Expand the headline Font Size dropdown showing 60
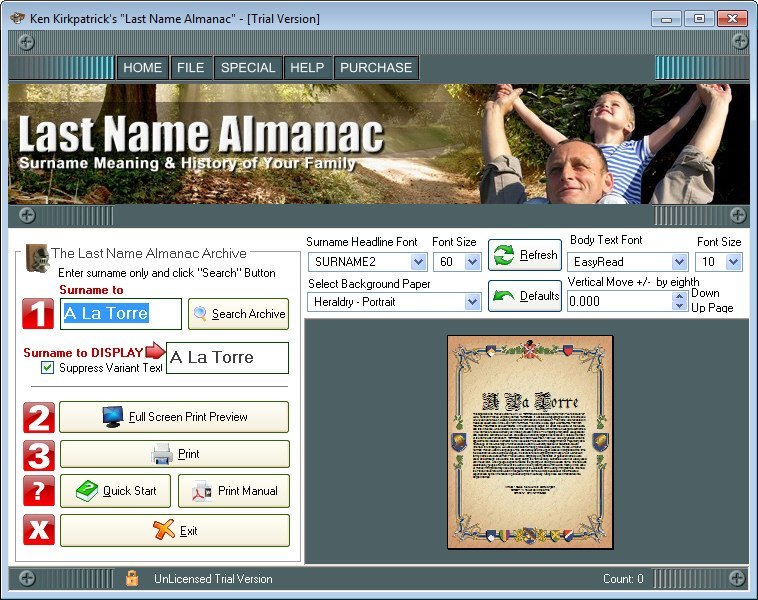Viewport: 758px width, 600px height. point(472,262)
